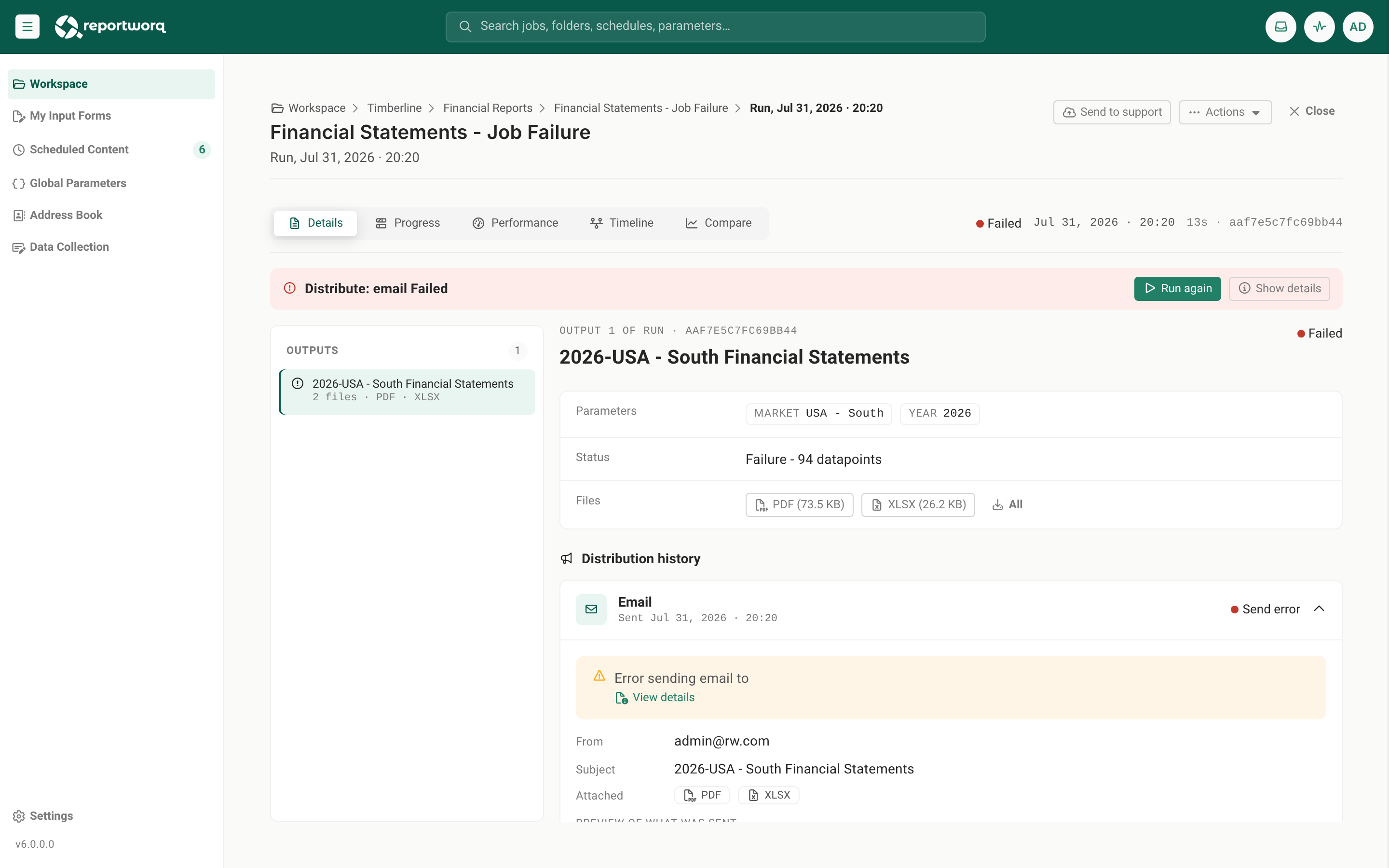Open Global Parameters
The image size is (1389, 868).
(111, 183)
